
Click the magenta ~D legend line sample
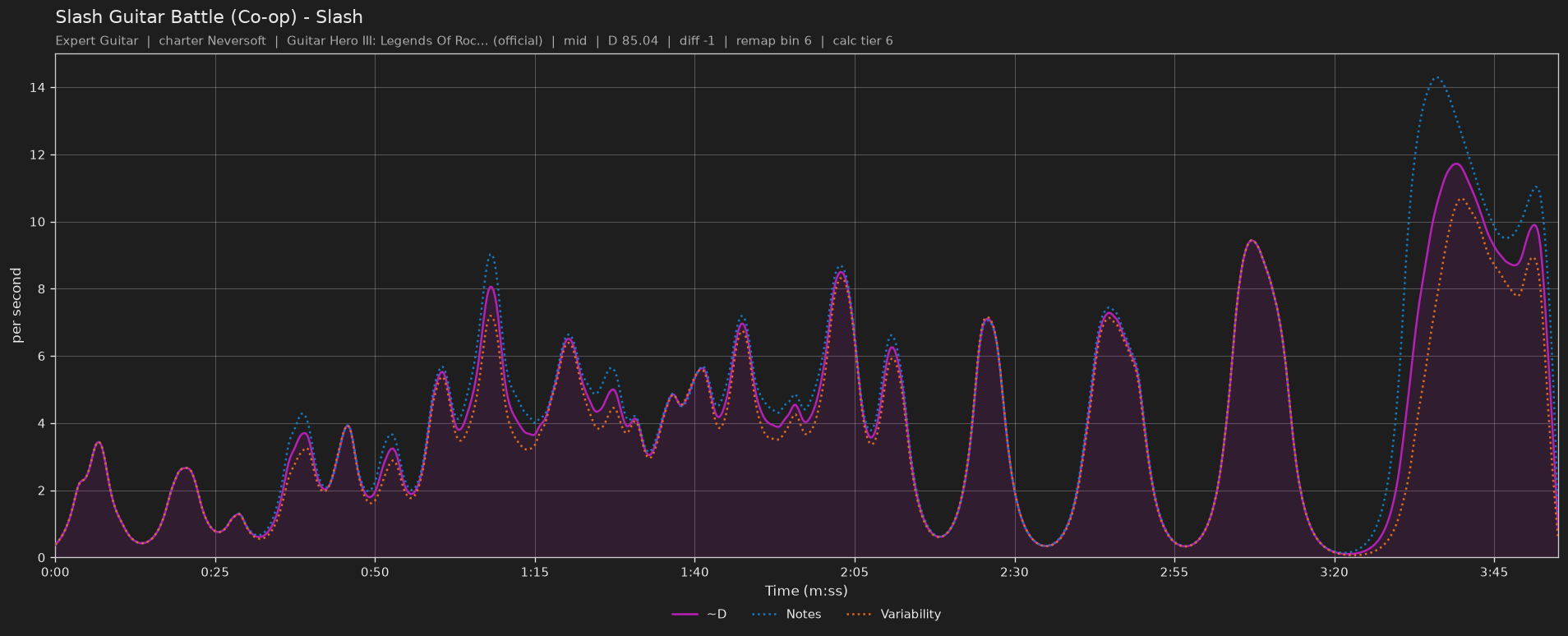coord(685,615)
